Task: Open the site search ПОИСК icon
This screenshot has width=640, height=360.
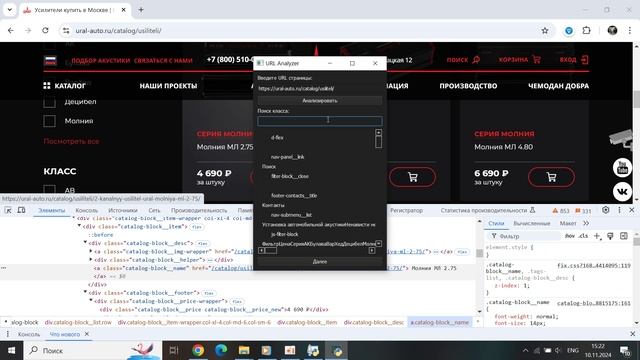Action: [476, 60]
